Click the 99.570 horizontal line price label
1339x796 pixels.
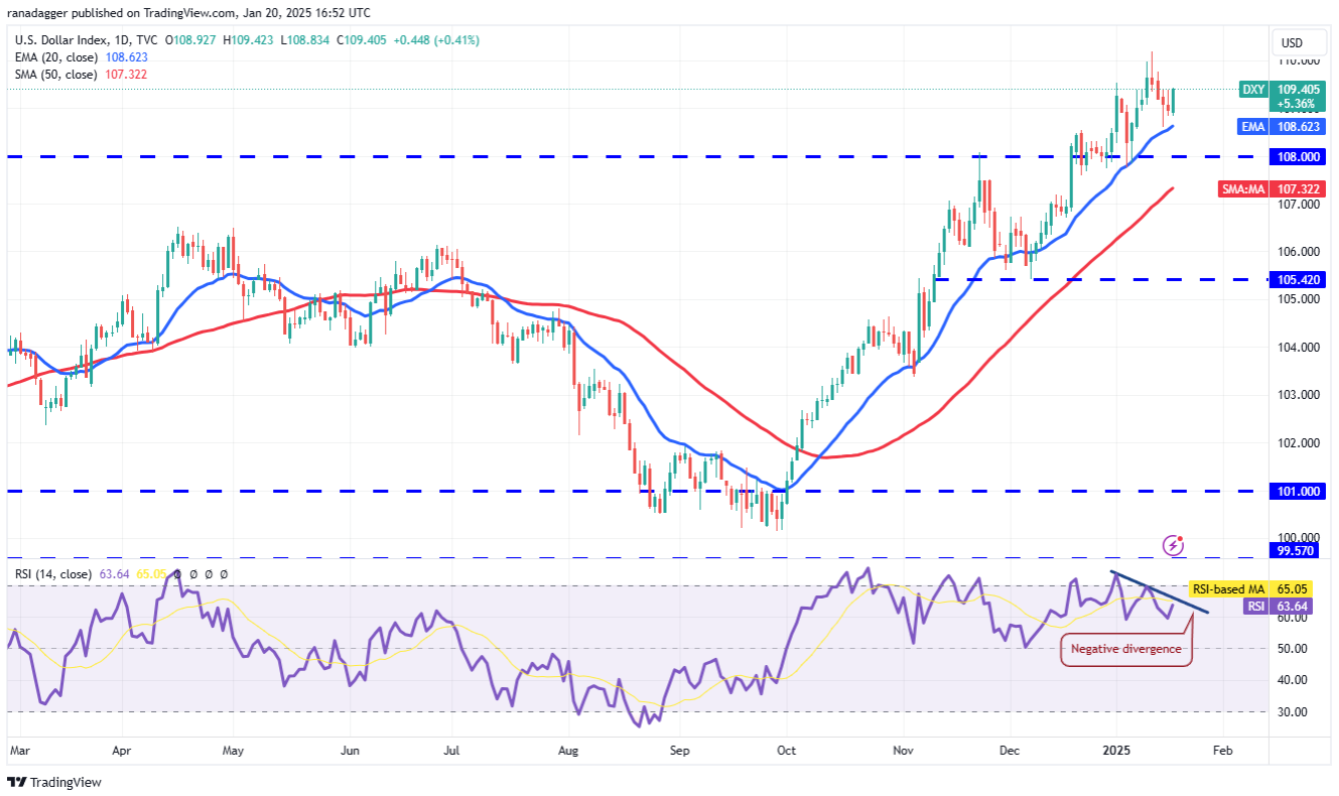coord(1299,551)
